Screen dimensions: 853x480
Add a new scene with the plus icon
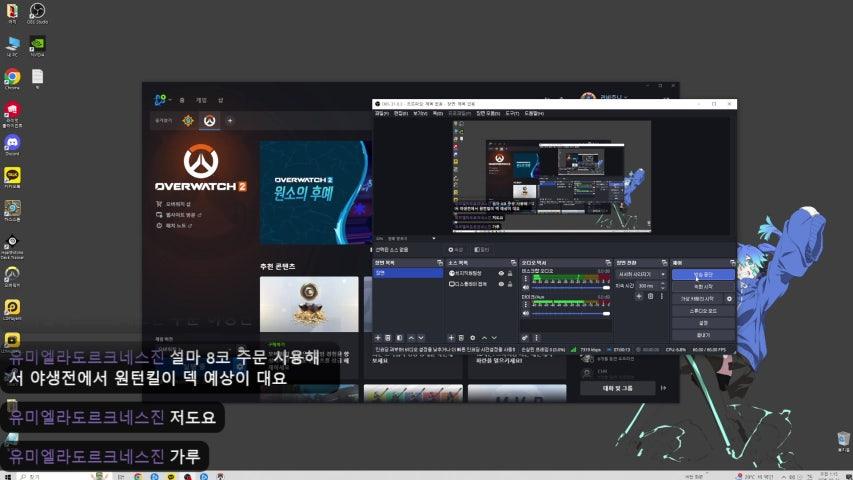click(x=378, y=338)
